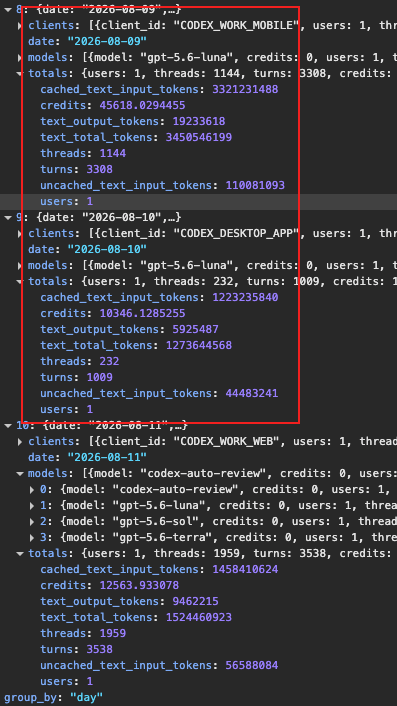The width and height of the screenshot is (397, 706).
Task: Expand the clients array with CODEX_WORK_MOBILE
Action: pyautogui.click(x=20, y=26)
